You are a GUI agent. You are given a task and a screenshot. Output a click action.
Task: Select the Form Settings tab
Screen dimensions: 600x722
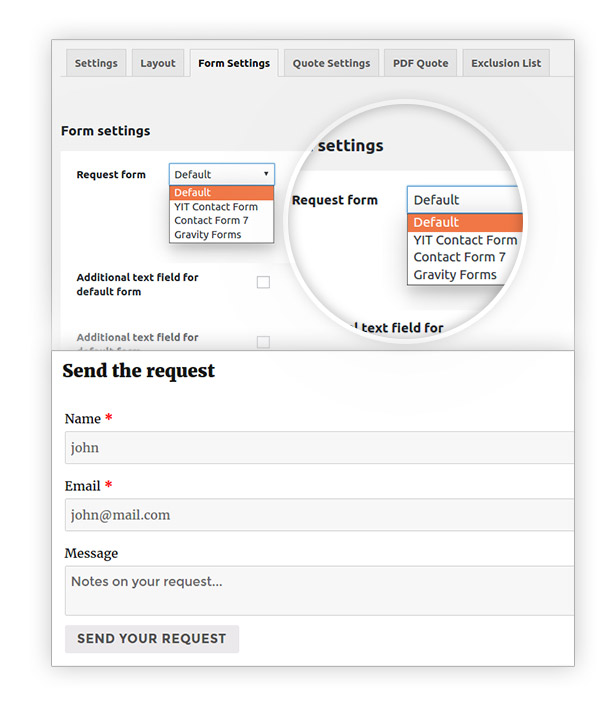point(234,63)
